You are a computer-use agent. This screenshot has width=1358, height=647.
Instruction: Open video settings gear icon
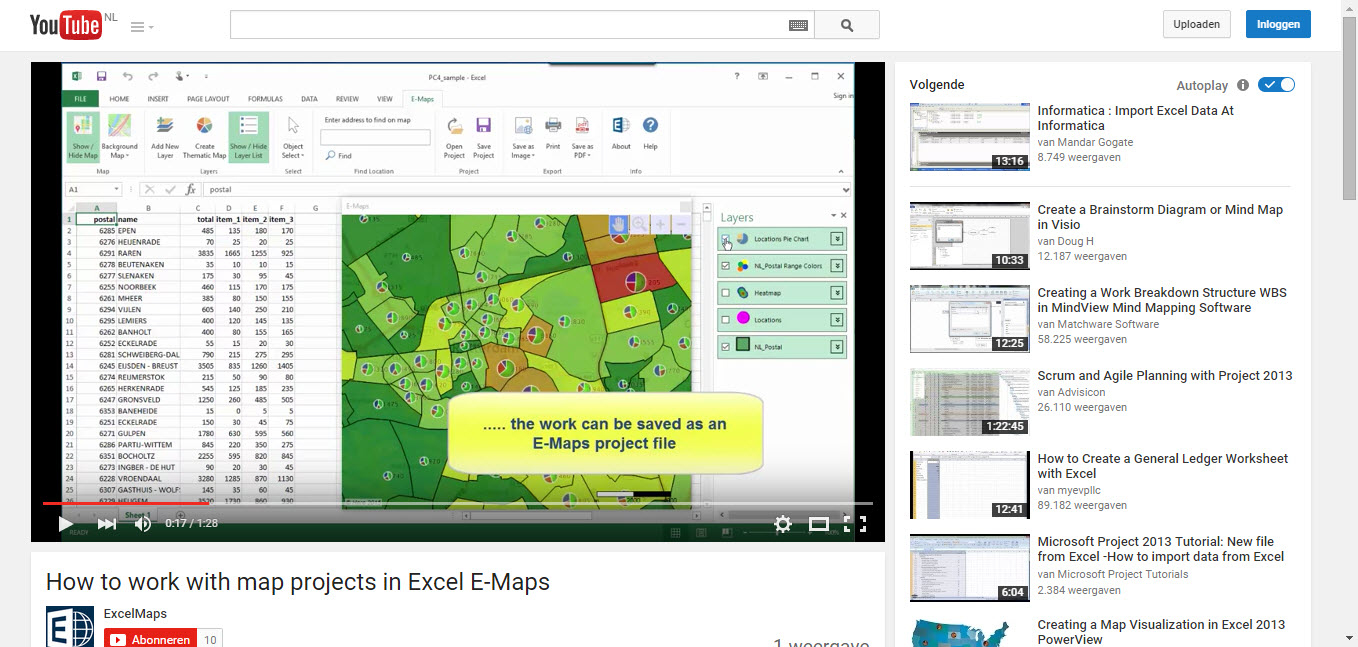point(783,524)
